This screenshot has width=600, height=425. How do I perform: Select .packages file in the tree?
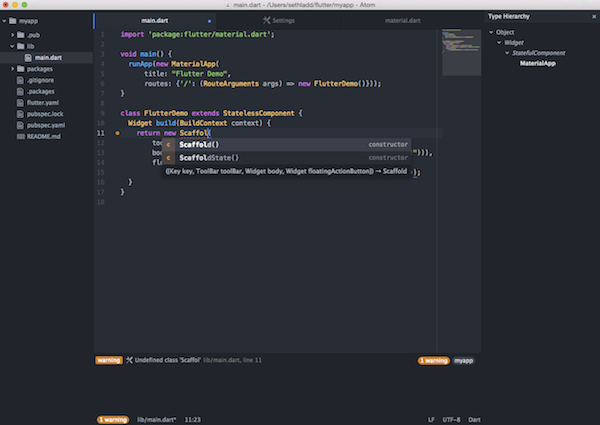coord(41,91)
